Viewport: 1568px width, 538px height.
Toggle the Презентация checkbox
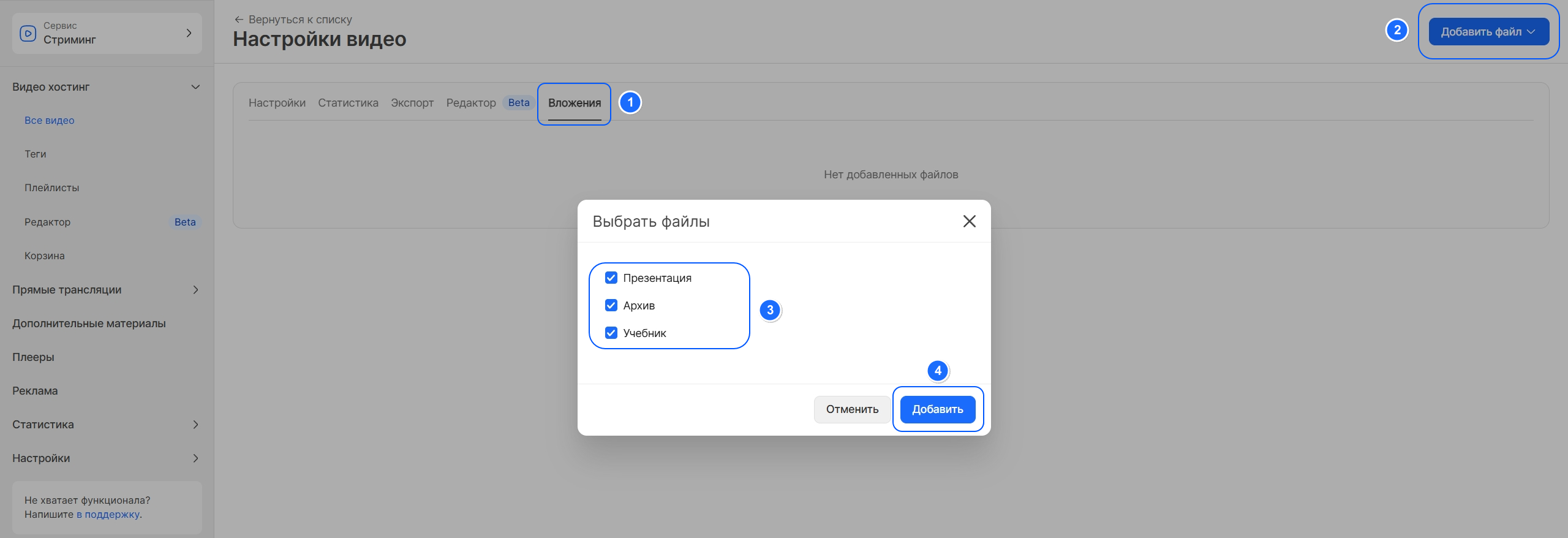[611, 278]
